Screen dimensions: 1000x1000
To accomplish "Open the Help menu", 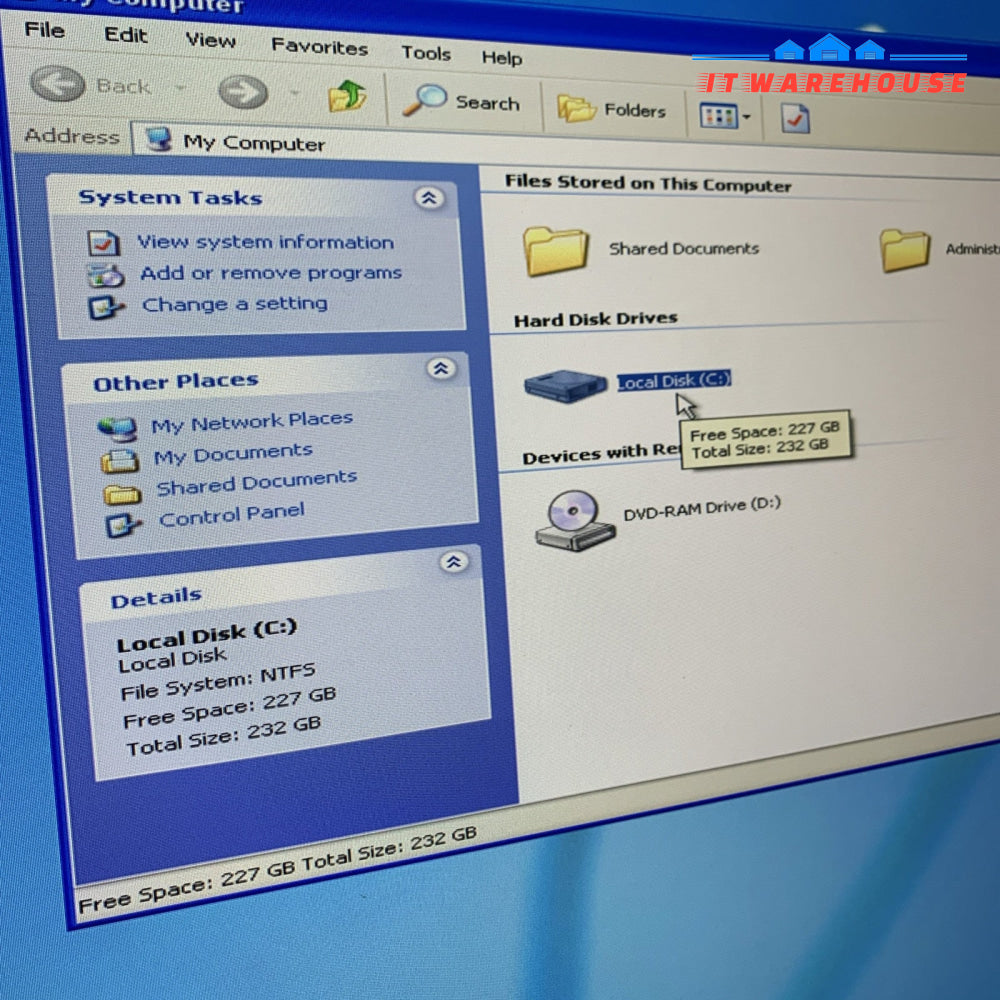I will point(501,57).
